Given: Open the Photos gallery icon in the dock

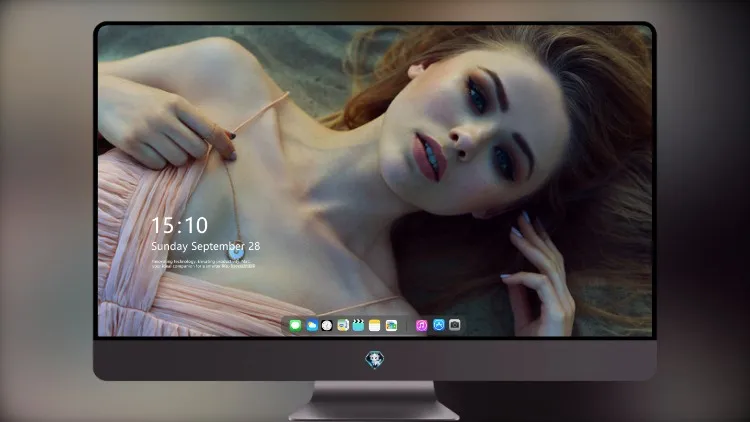Looking at the screenshot, I should pos(391,325).
